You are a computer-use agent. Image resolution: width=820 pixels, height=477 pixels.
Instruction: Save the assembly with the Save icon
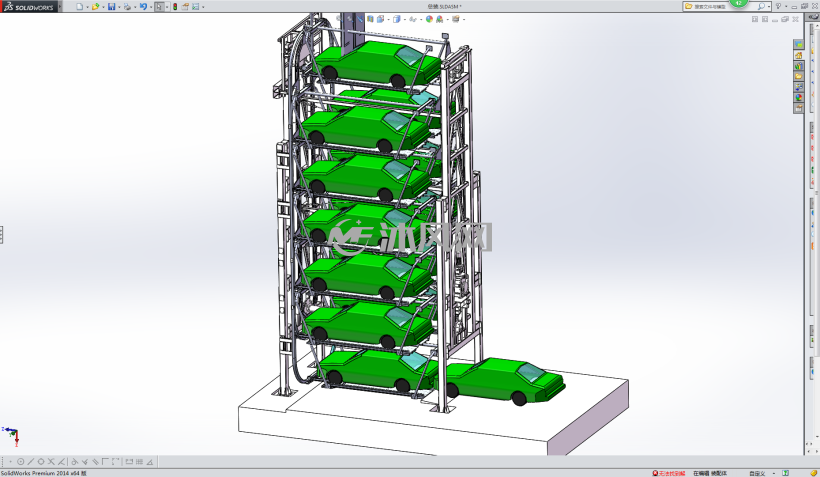coord(111,7)
